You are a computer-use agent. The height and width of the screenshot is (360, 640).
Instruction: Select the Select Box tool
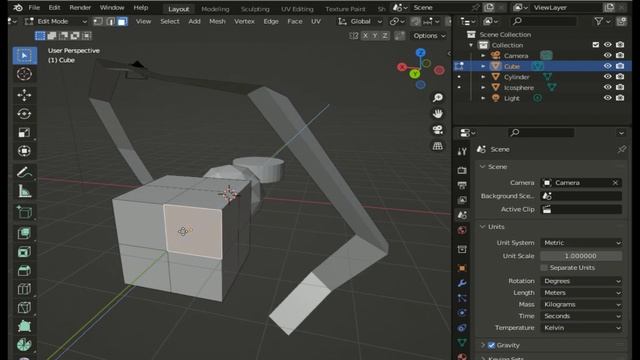pyautogui.click(x=24, y=56)
